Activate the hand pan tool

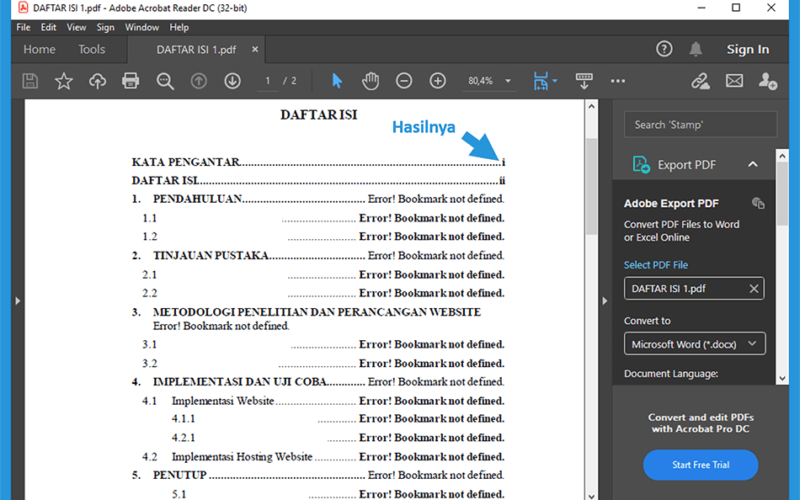coord(370,81)
